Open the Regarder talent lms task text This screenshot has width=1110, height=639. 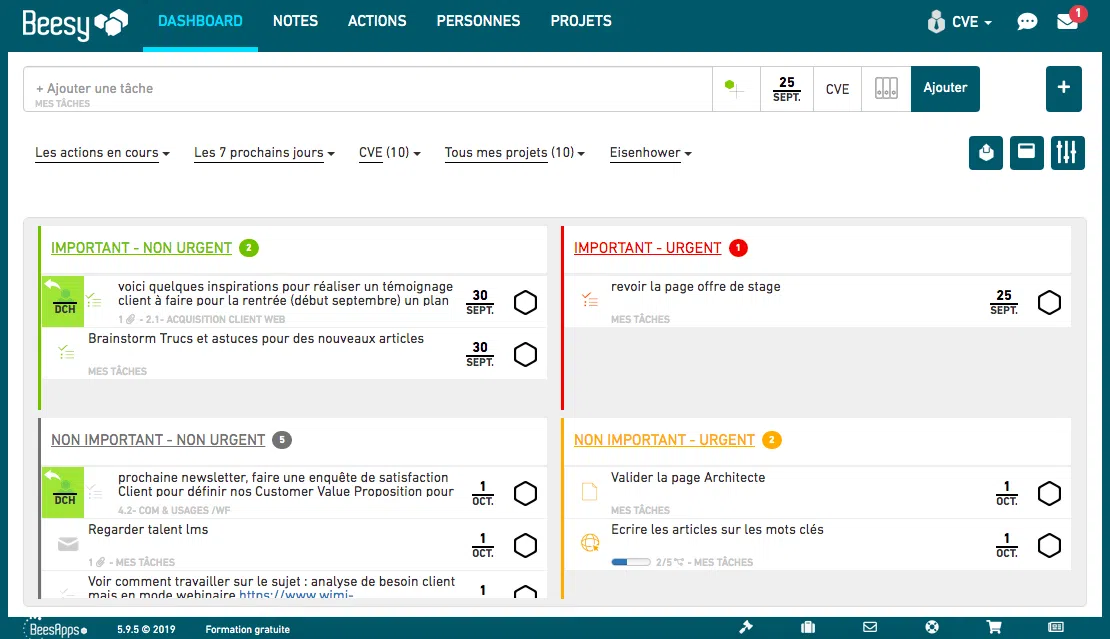[148, 529]
